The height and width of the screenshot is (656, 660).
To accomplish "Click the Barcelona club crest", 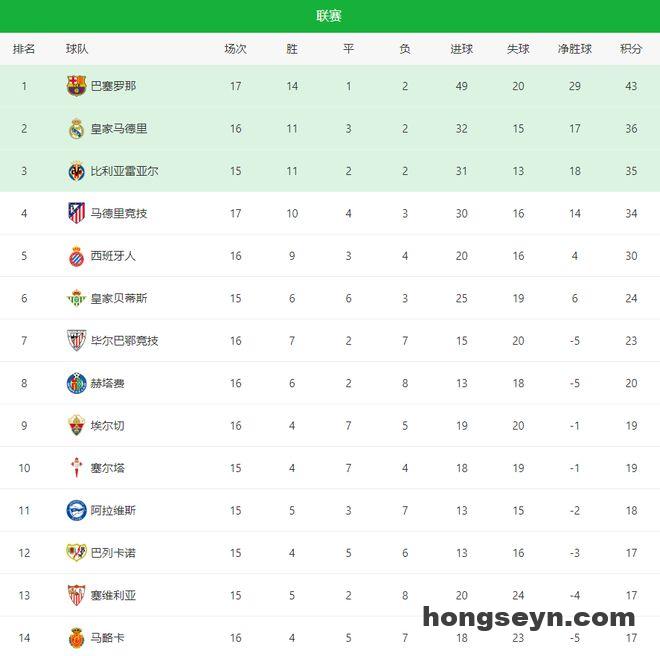I will pyautogui.click(x=76, y=86).
